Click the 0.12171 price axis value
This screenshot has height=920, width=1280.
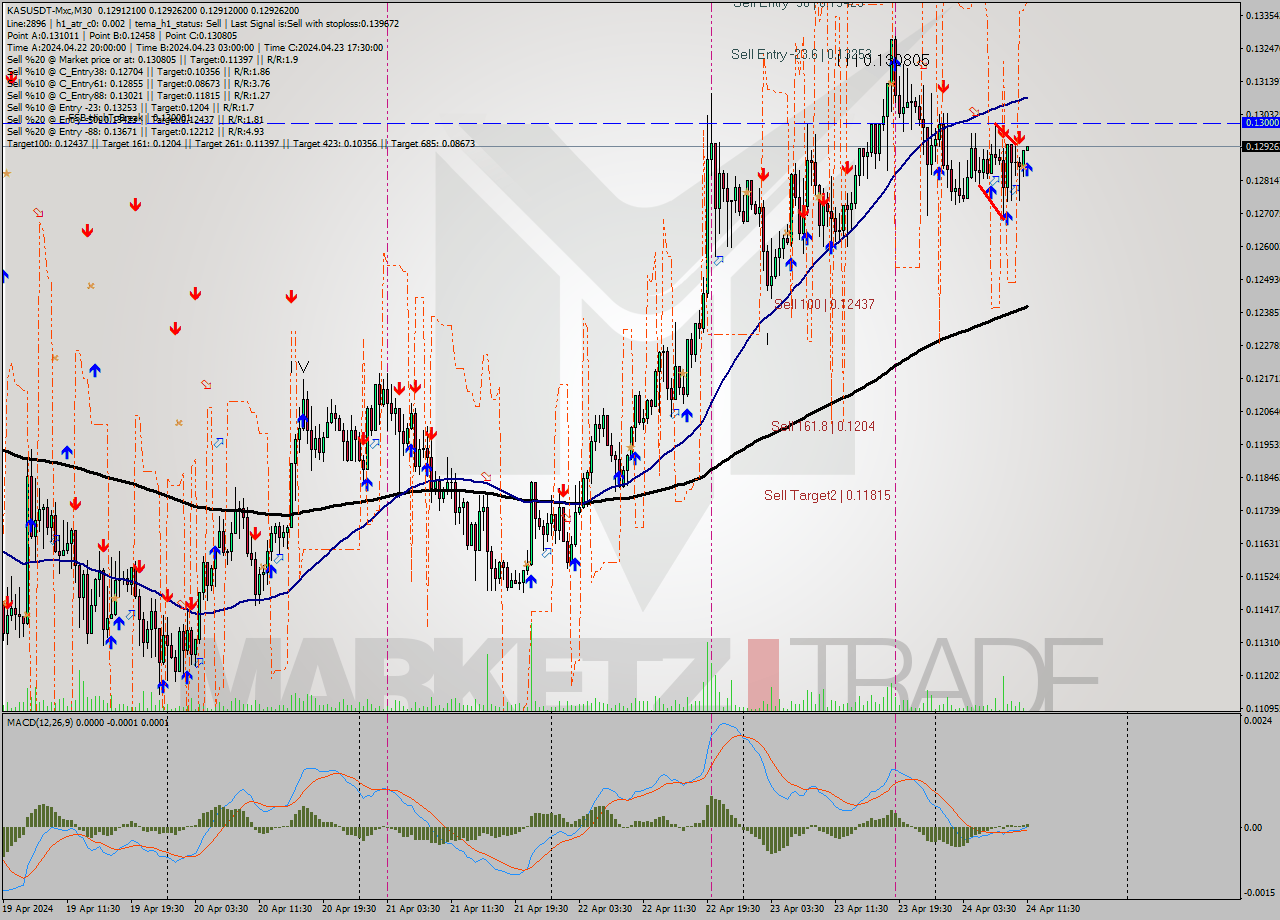coord(1261,378)
